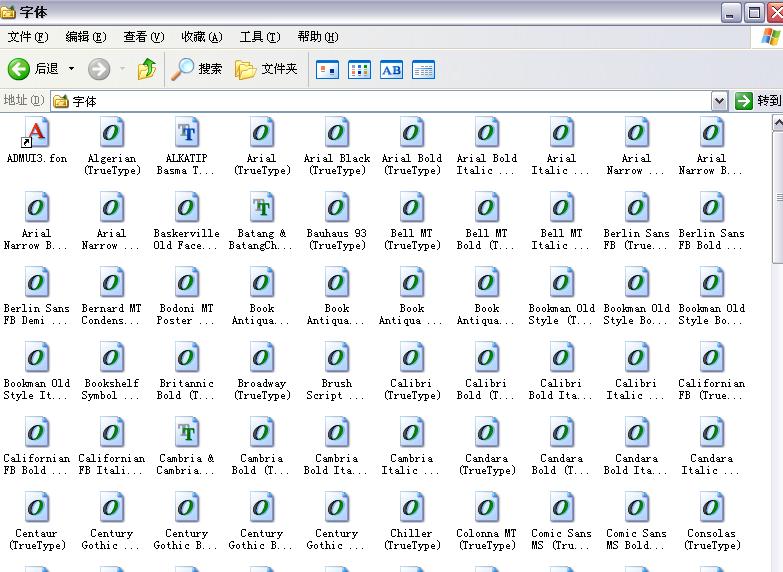Select the Algerian (TrueType) font icon
The height and width of the screenshot is (572, 783).
[x=112, y=133]
